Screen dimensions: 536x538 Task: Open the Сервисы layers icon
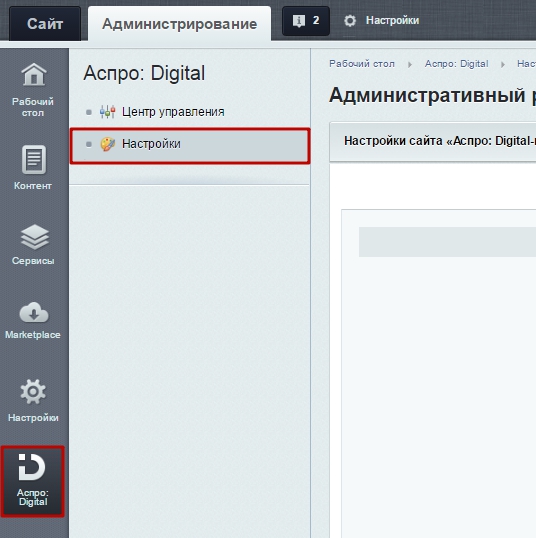tap(34, 237)
